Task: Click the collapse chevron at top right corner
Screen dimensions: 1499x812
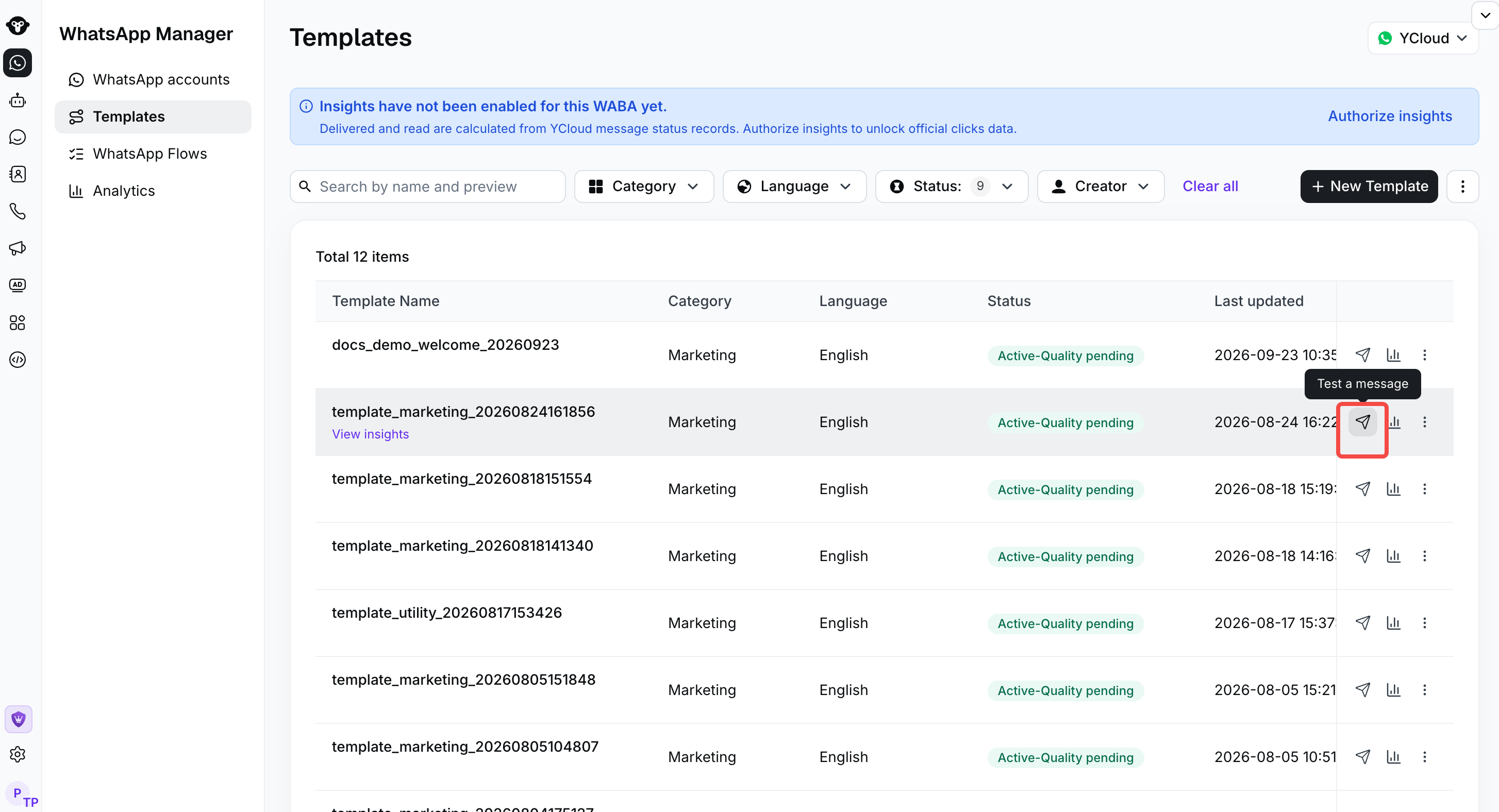Action: [x=1485, y=15]
